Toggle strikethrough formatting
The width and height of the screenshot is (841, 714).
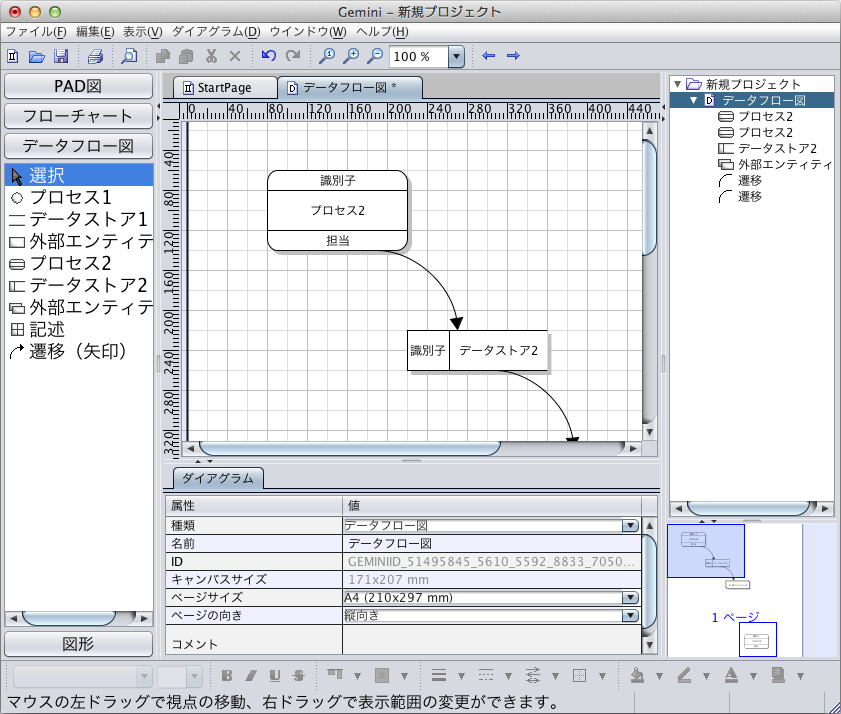coord(299,675)
